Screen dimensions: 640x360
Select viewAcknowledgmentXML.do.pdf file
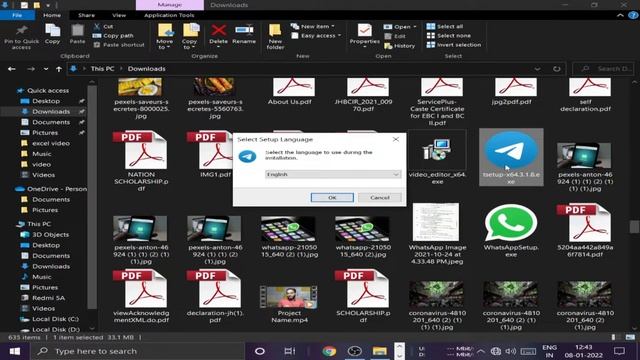click(x=141, y=296)
